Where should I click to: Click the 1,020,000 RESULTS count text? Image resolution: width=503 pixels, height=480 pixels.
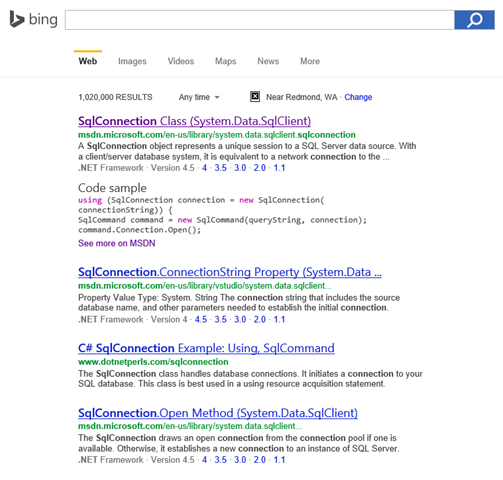pos(115,97)
